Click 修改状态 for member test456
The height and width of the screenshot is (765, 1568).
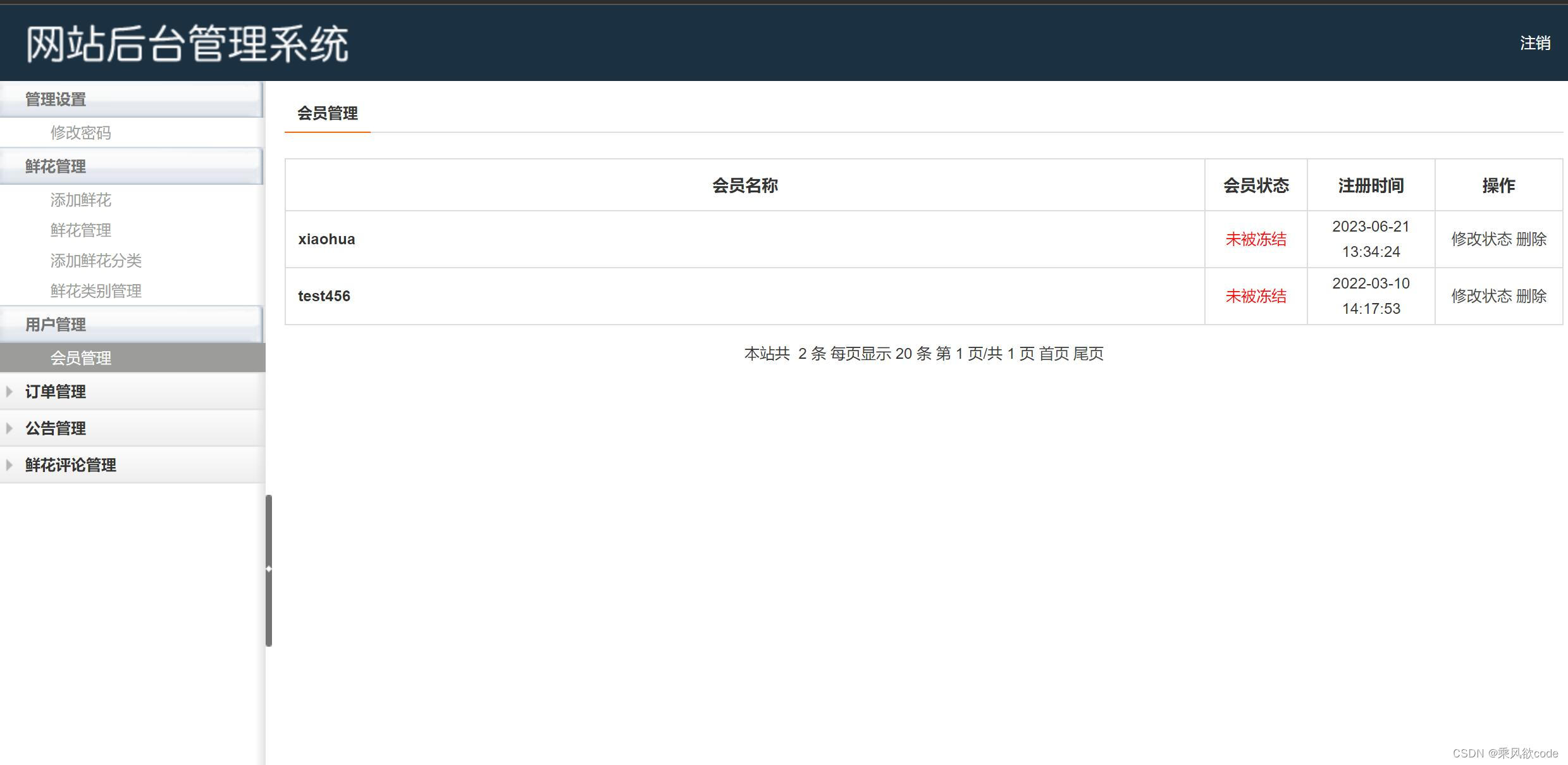1481,296
